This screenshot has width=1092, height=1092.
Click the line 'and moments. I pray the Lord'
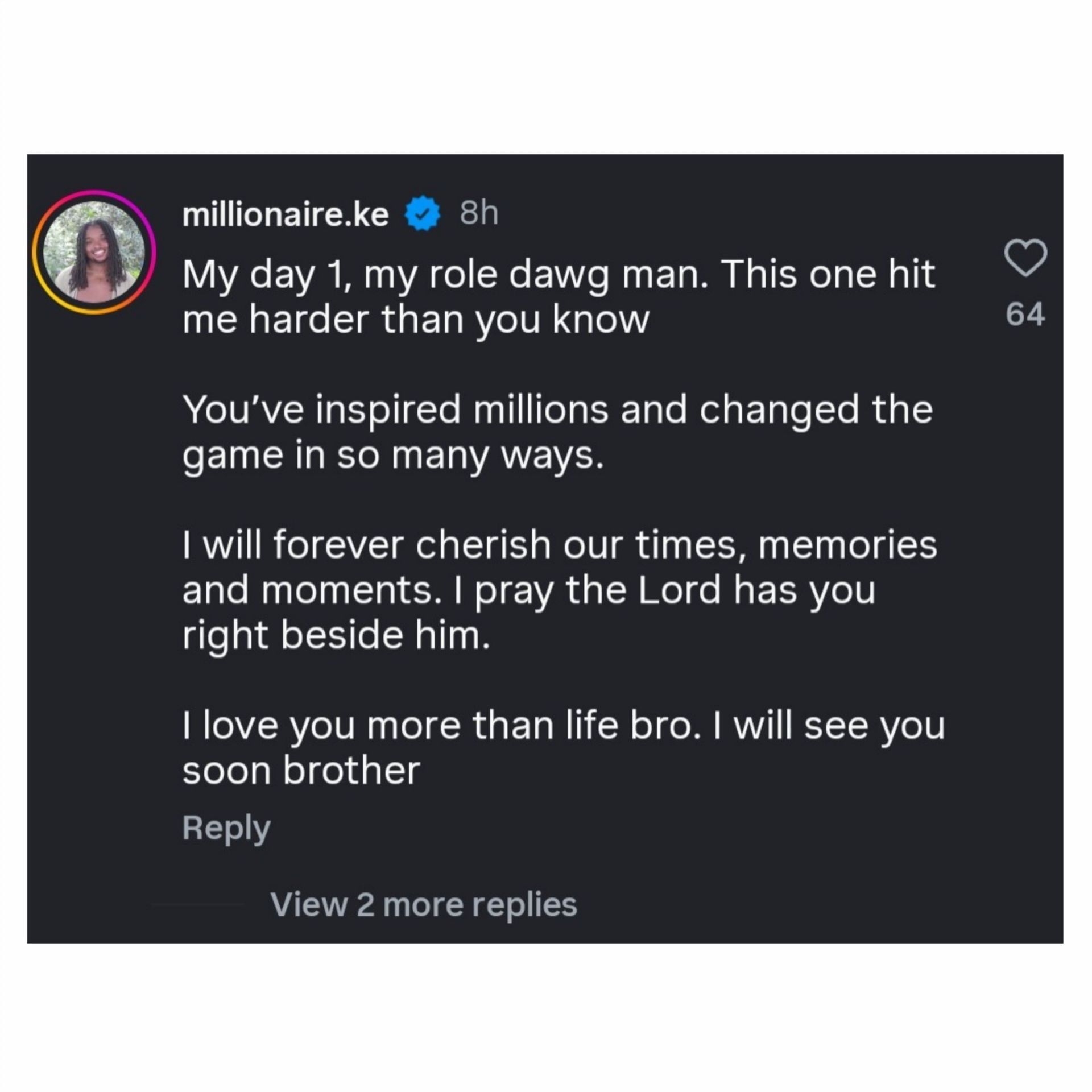(528, 590)
